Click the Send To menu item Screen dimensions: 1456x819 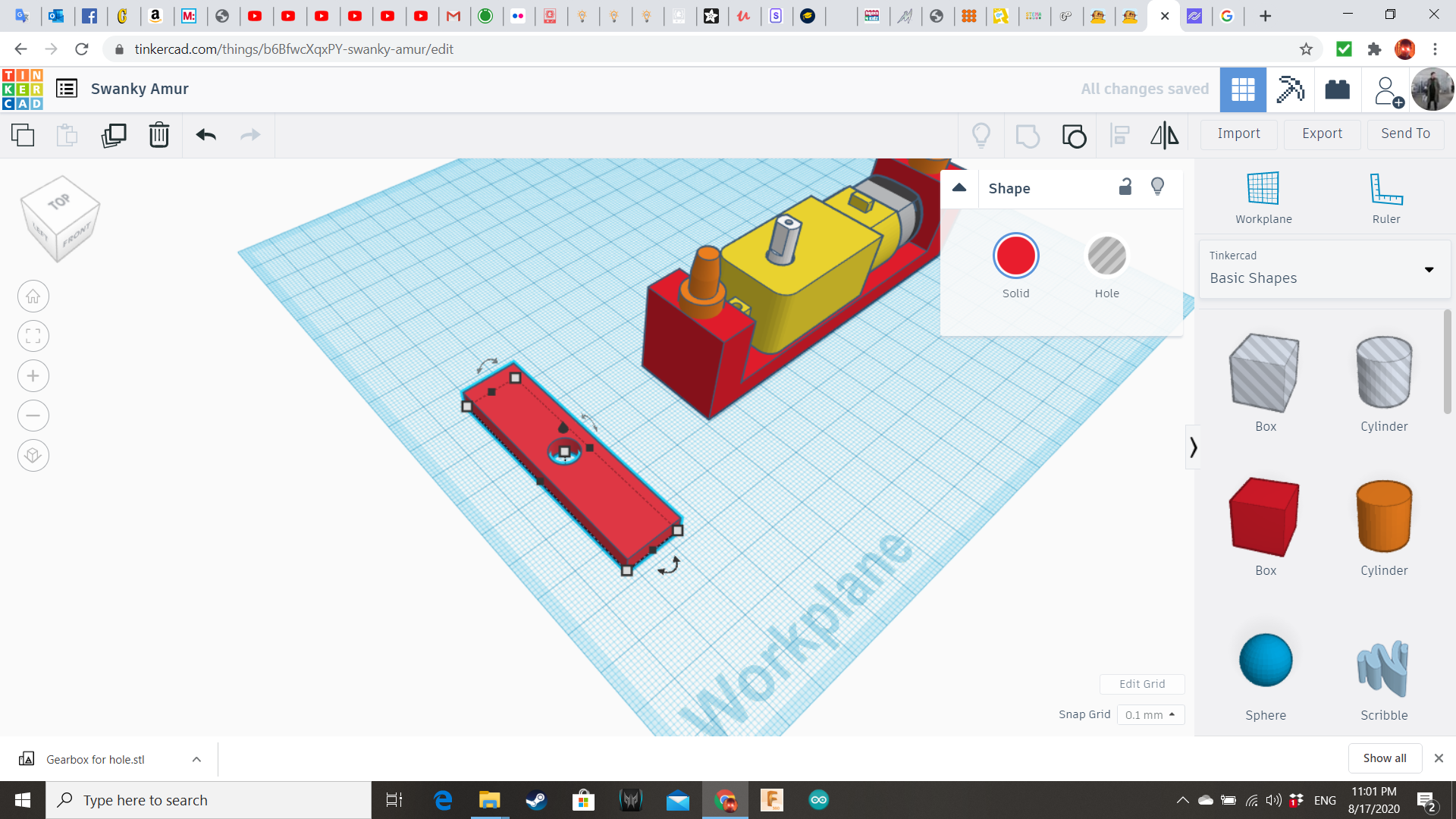pyautogui.click(x=1406, y=133)
